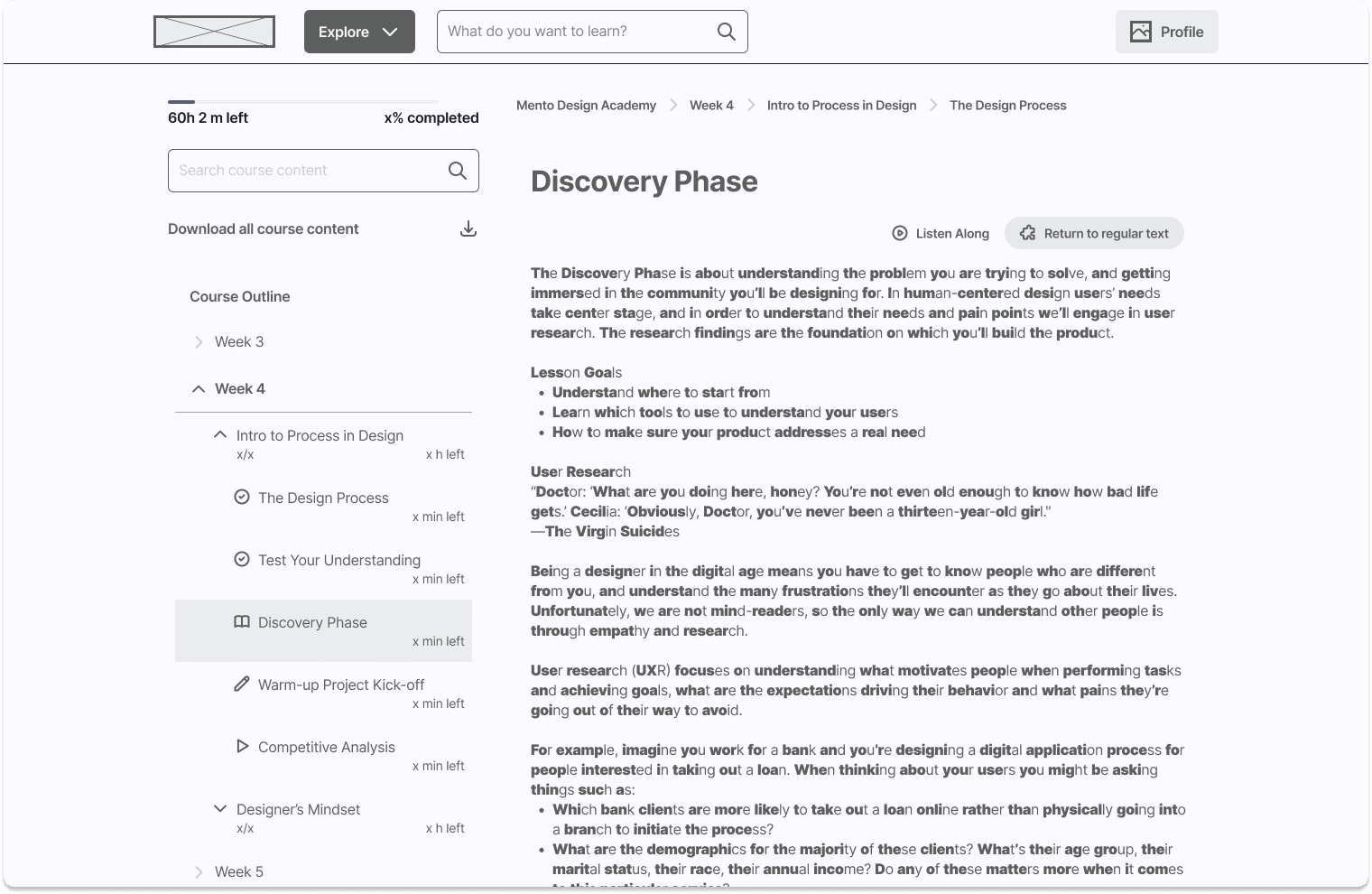Click the check icon beside The Design Process
This screenshot has width=1372, height=894.
coord(242,498)
